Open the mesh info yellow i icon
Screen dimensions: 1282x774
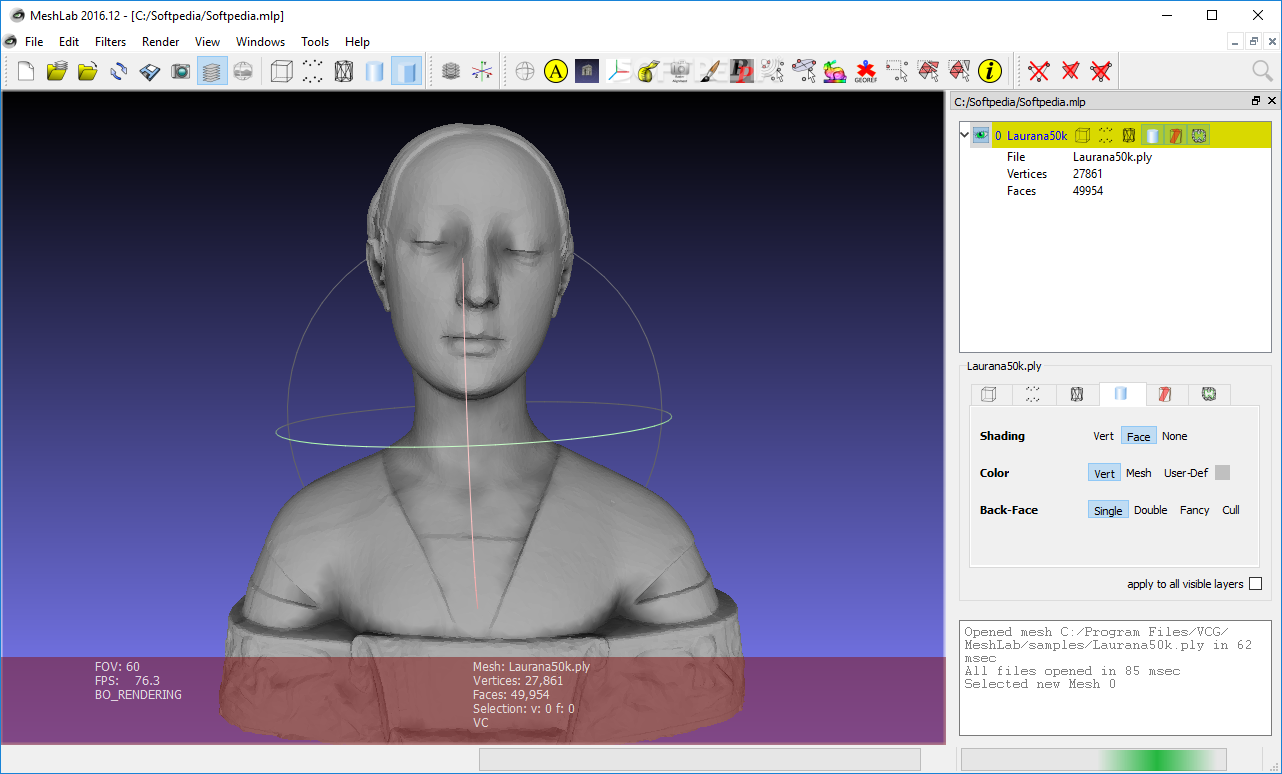pos(988,71)
